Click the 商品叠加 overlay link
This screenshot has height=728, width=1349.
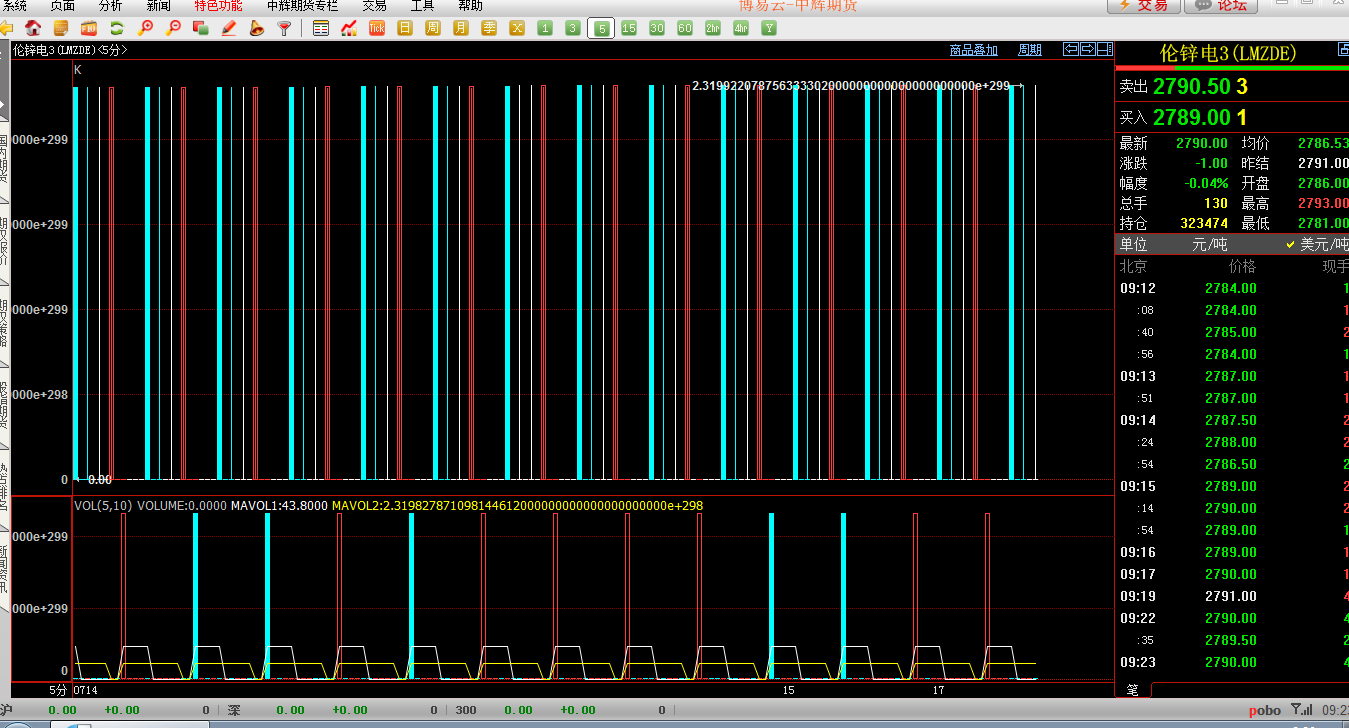click(x=973, y=50)
